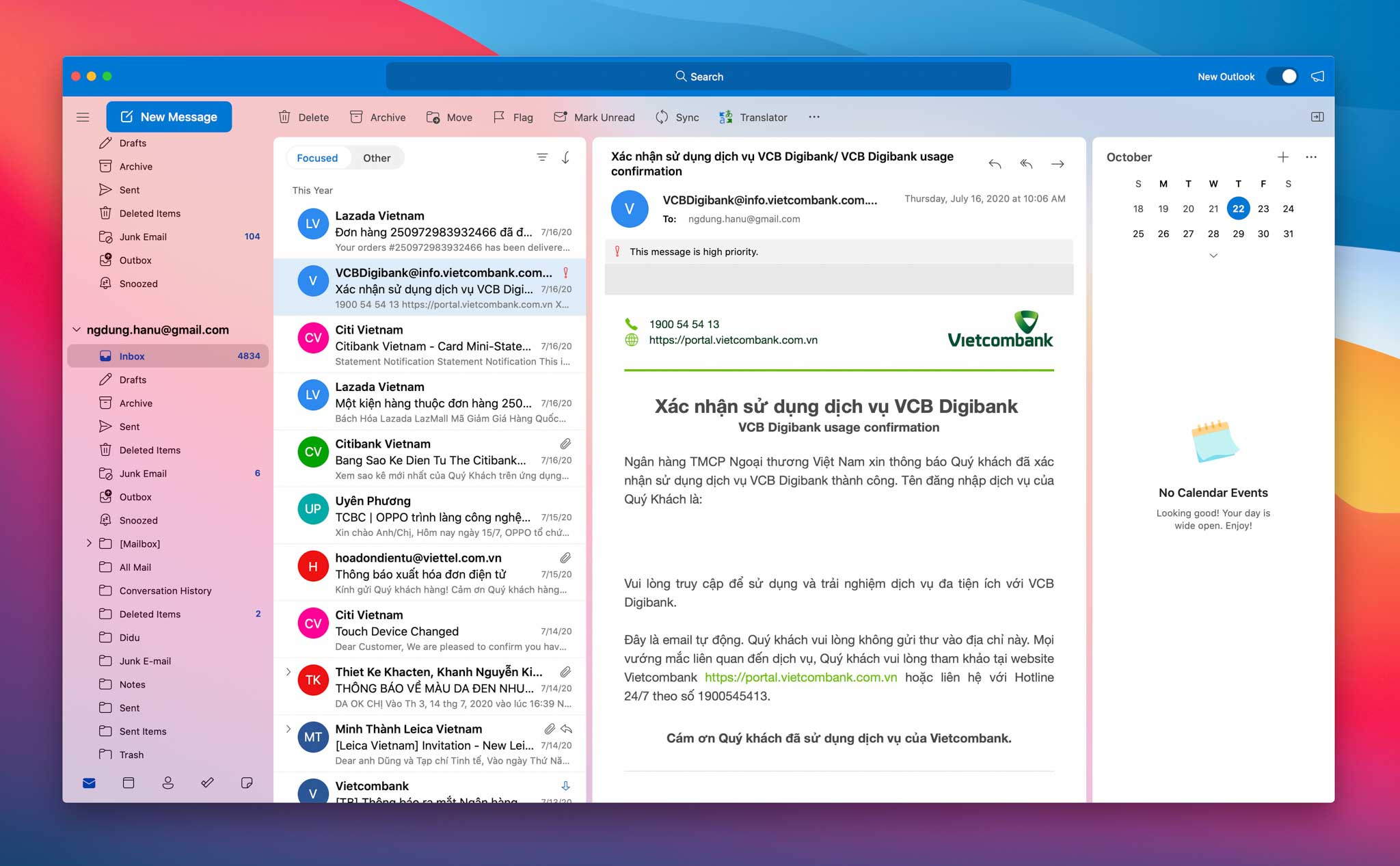This screenshot has width=1400, height=866.
Task: Click Mark Unread envelope icon
Action: tap(560, 117)
